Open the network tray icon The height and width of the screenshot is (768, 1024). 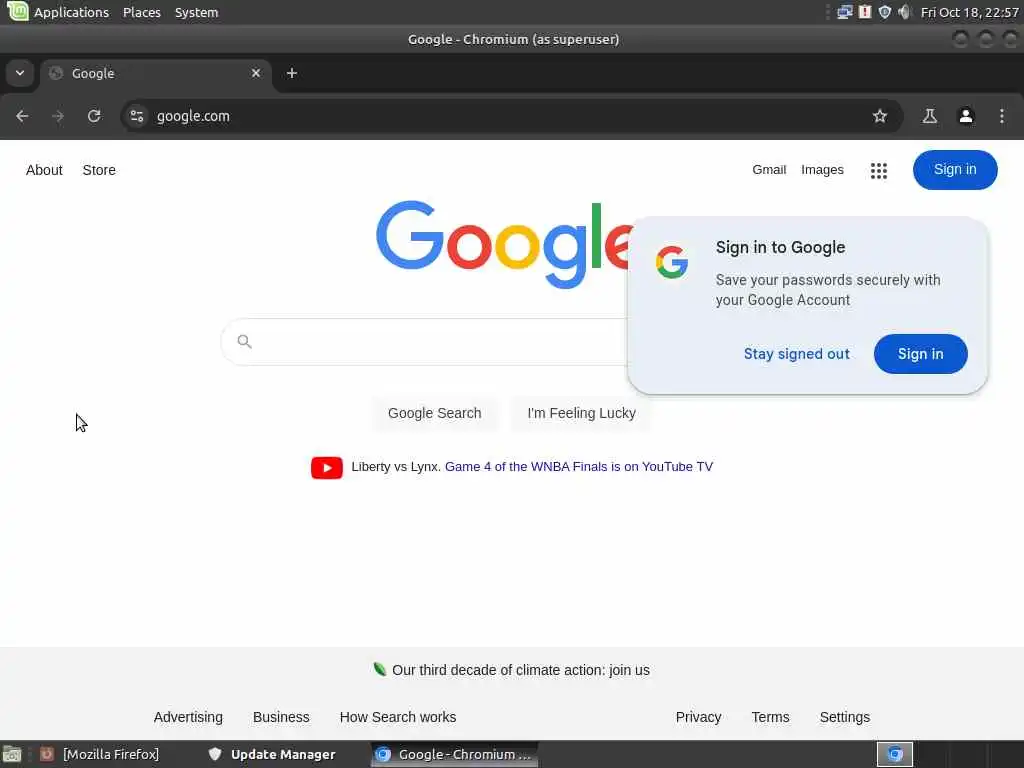pos(844,12)
